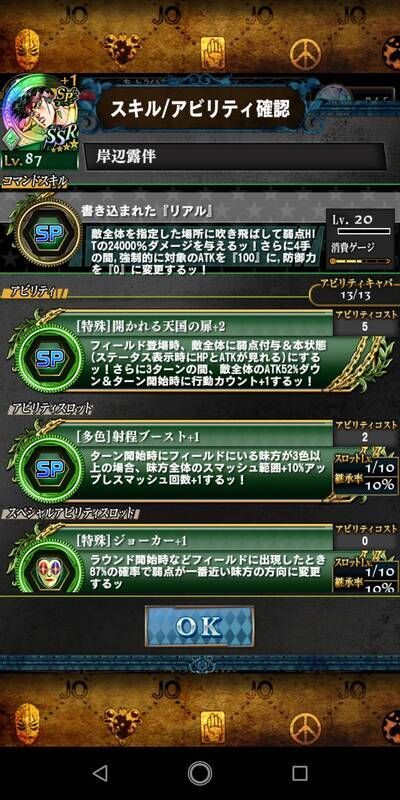Tap the Rohan Kishibe character portrait
The width and height of the screenshot is (400, 800).
pos(39,121)
